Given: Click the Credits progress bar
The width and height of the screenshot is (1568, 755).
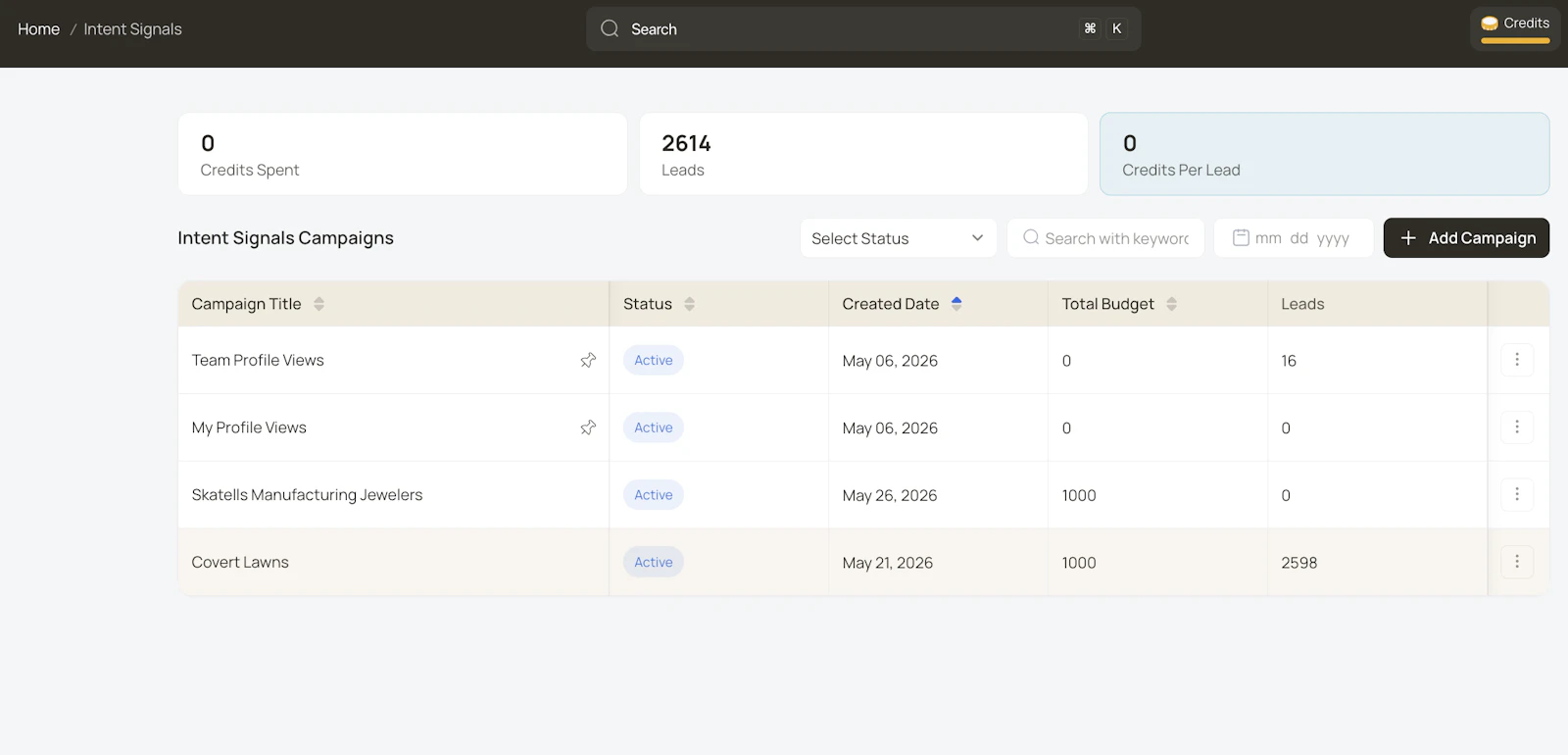Looking at the screenshot, I should [x=1515, y=41].
